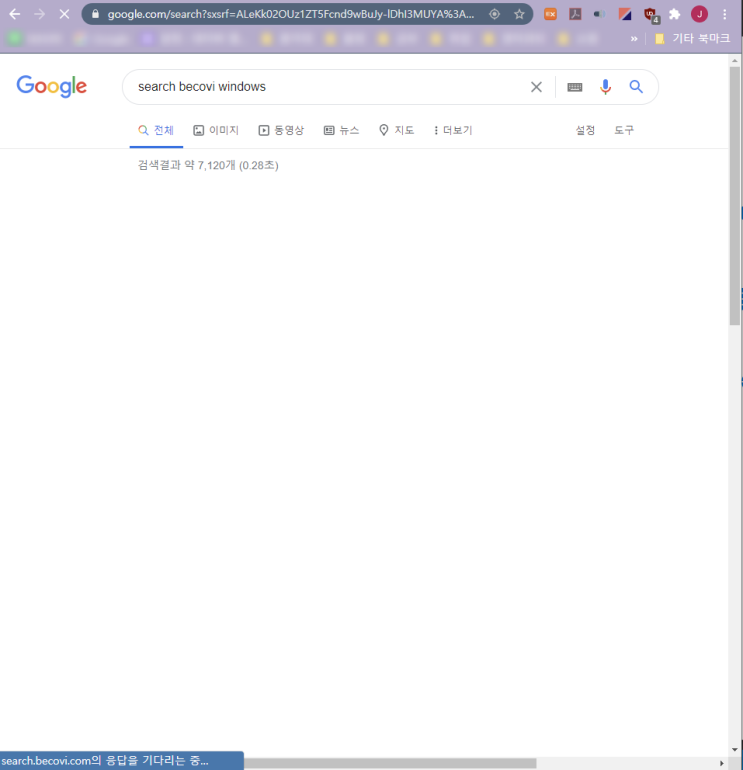The height and width of the screenshot is (770, 743).
Task: Click the forward navigation arrow
Action: coord(39,14)
